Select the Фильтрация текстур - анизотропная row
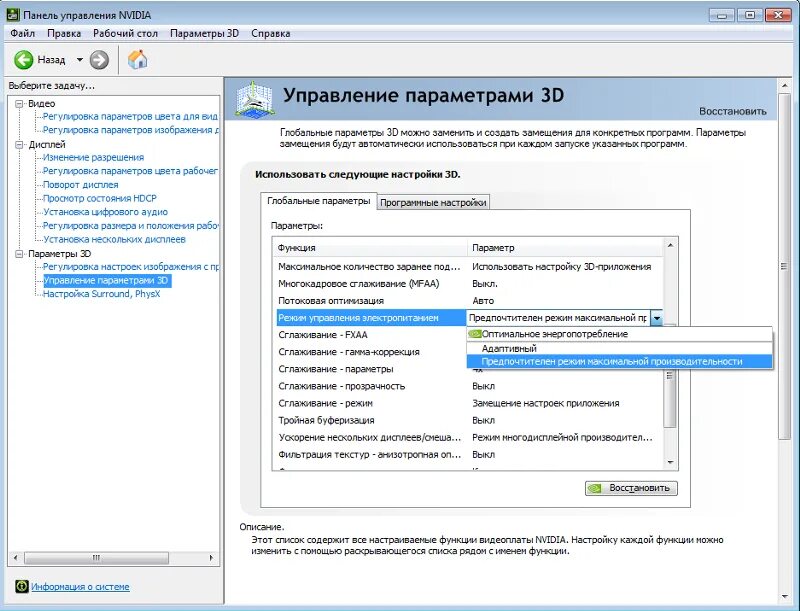Screen dimensions: 800x611 (469, 454)
